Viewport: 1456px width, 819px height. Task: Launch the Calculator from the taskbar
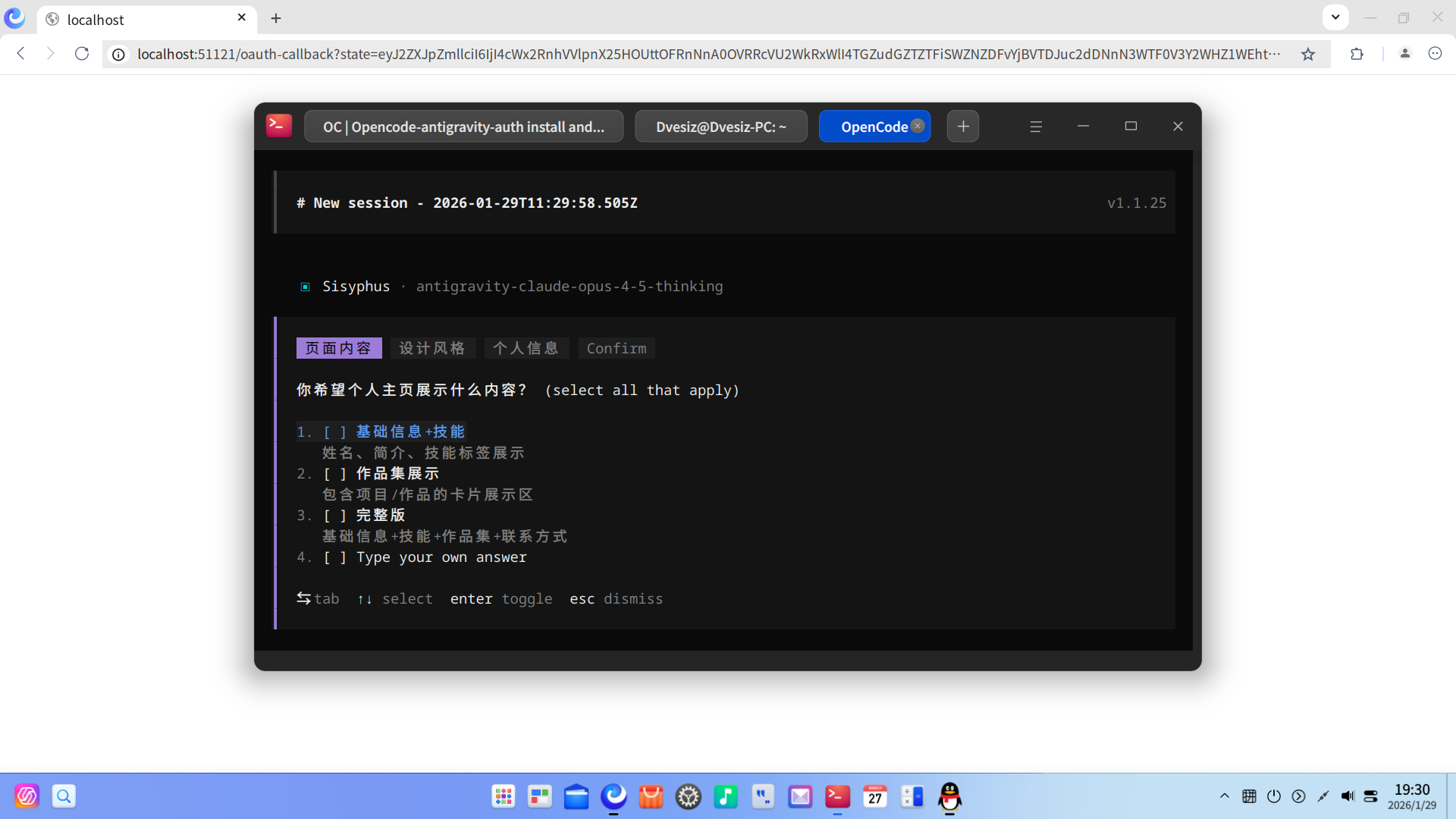click(x=912, y=796)
